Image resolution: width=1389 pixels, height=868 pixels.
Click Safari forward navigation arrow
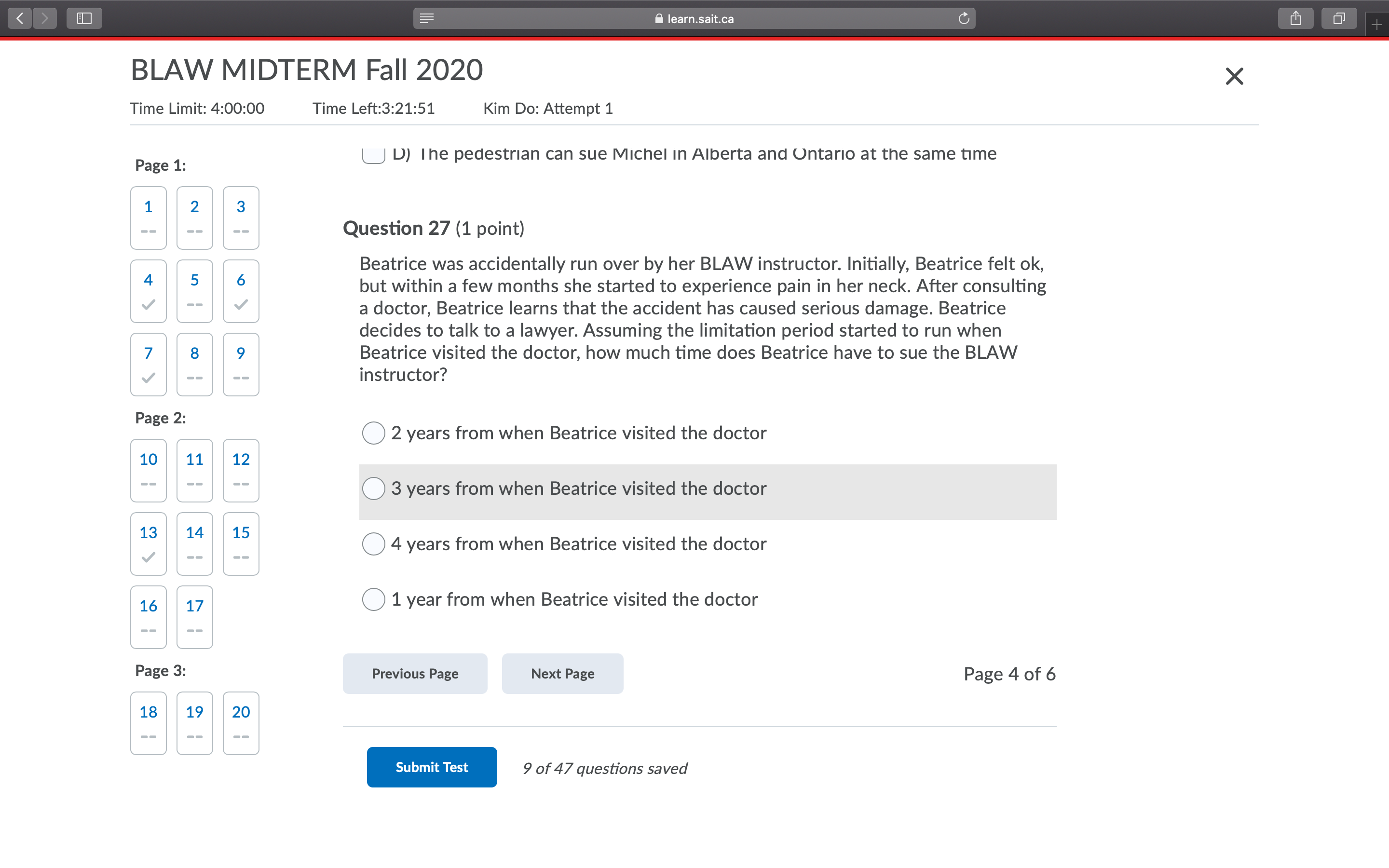(x=45, y=18)
